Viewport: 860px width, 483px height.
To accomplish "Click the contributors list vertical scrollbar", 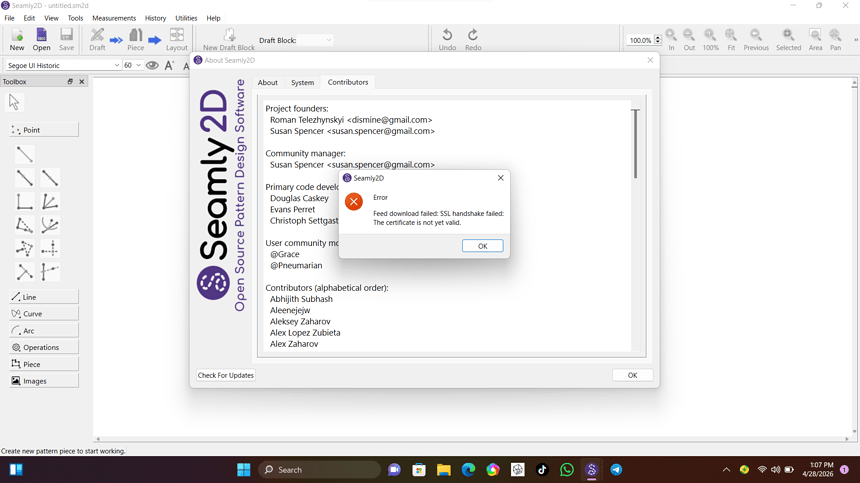I will point(636,144).
